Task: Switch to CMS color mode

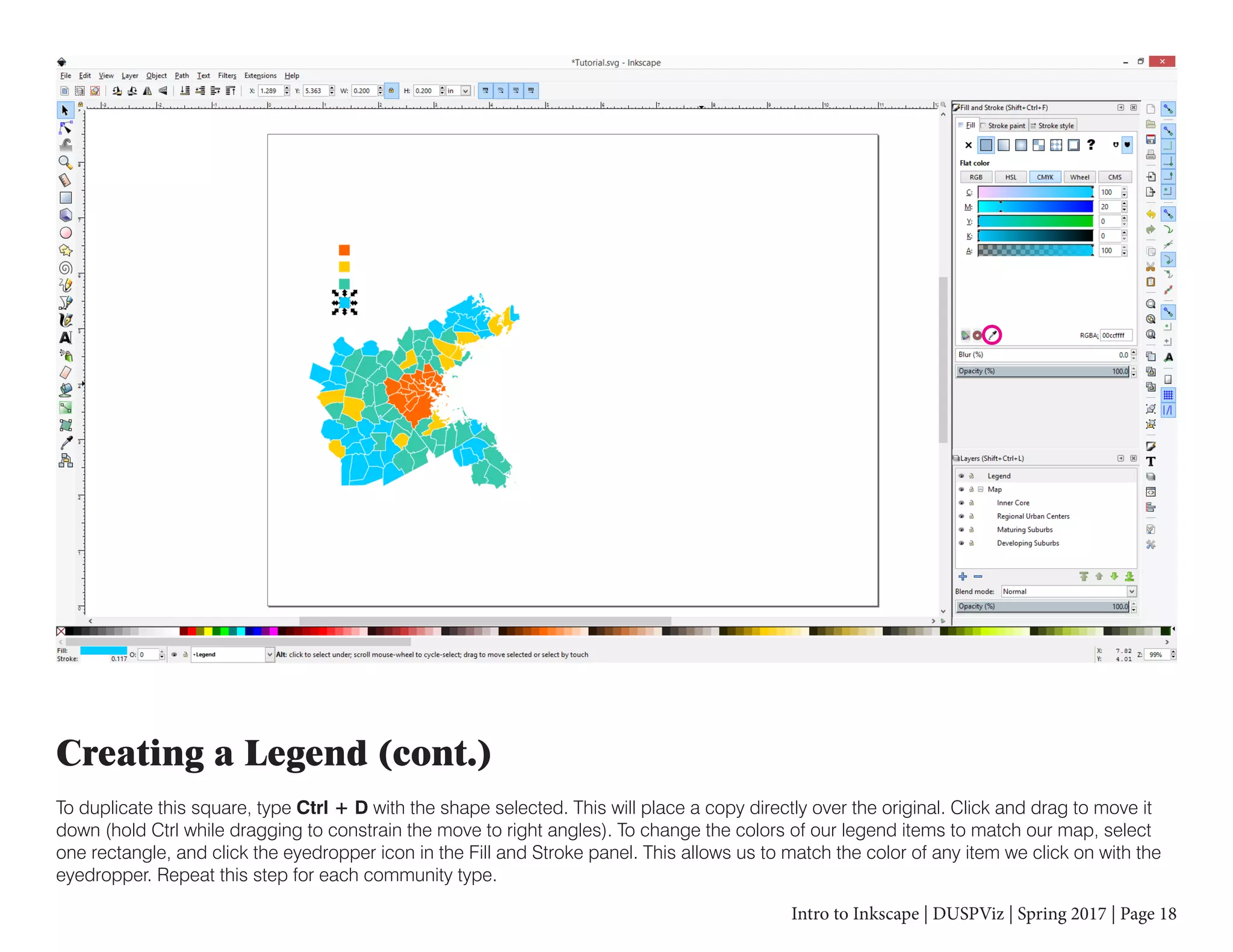Action: coord(1114,178)
